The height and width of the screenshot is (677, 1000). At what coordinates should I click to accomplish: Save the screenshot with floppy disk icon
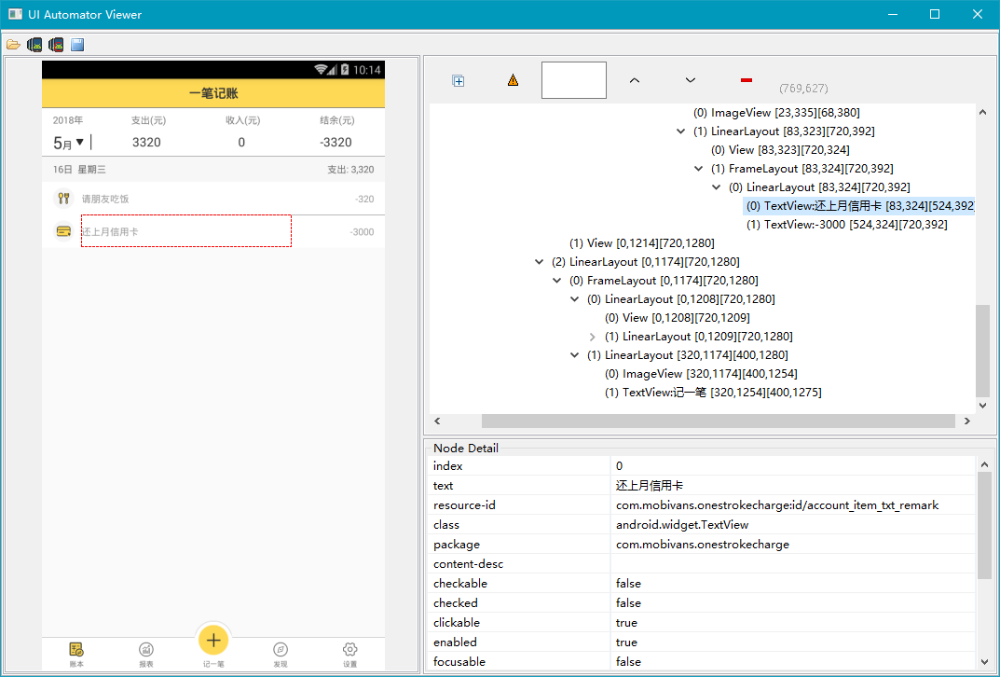click(x=78, y=45)
